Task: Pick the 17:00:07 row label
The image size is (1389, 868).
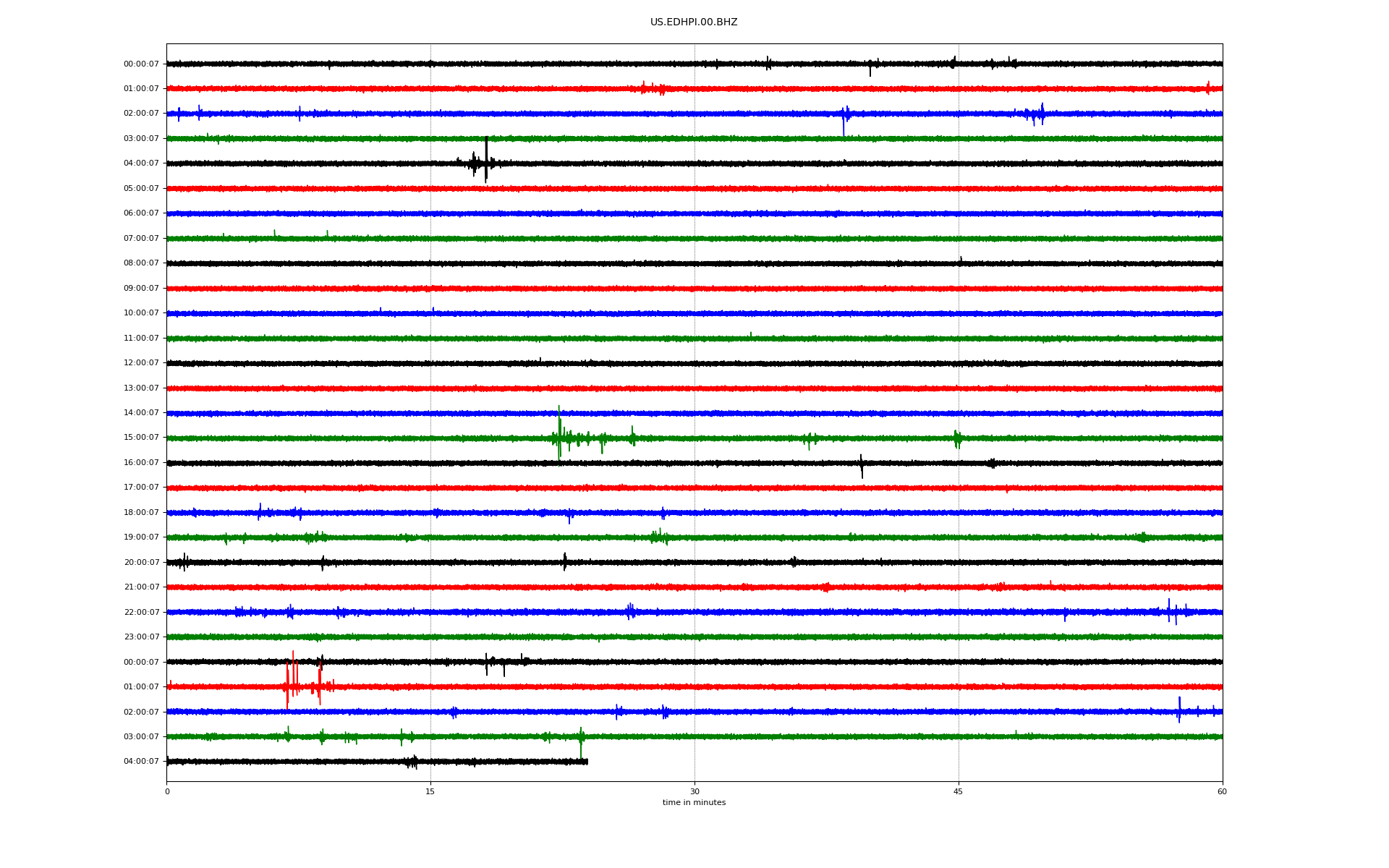Action: click(x=141, y=488)
